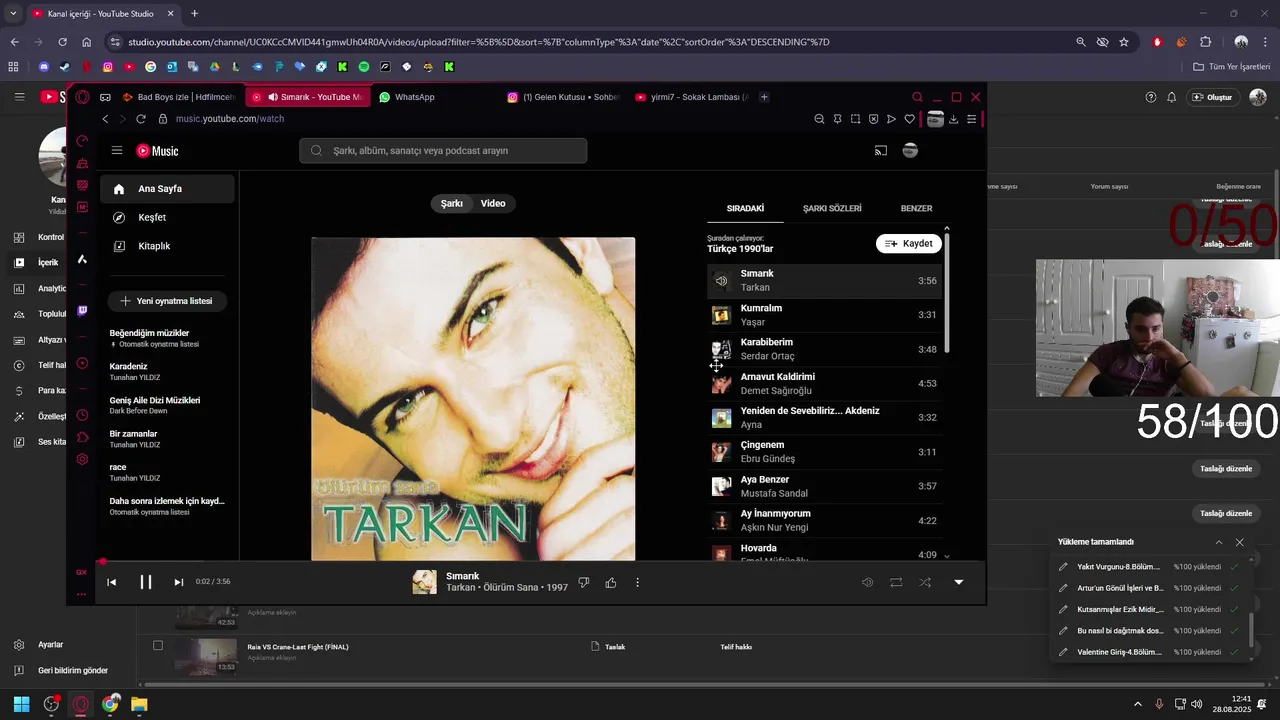Select the BENZER tab
This screenshot has width=1280, height=720.
(x=916, y=208)
